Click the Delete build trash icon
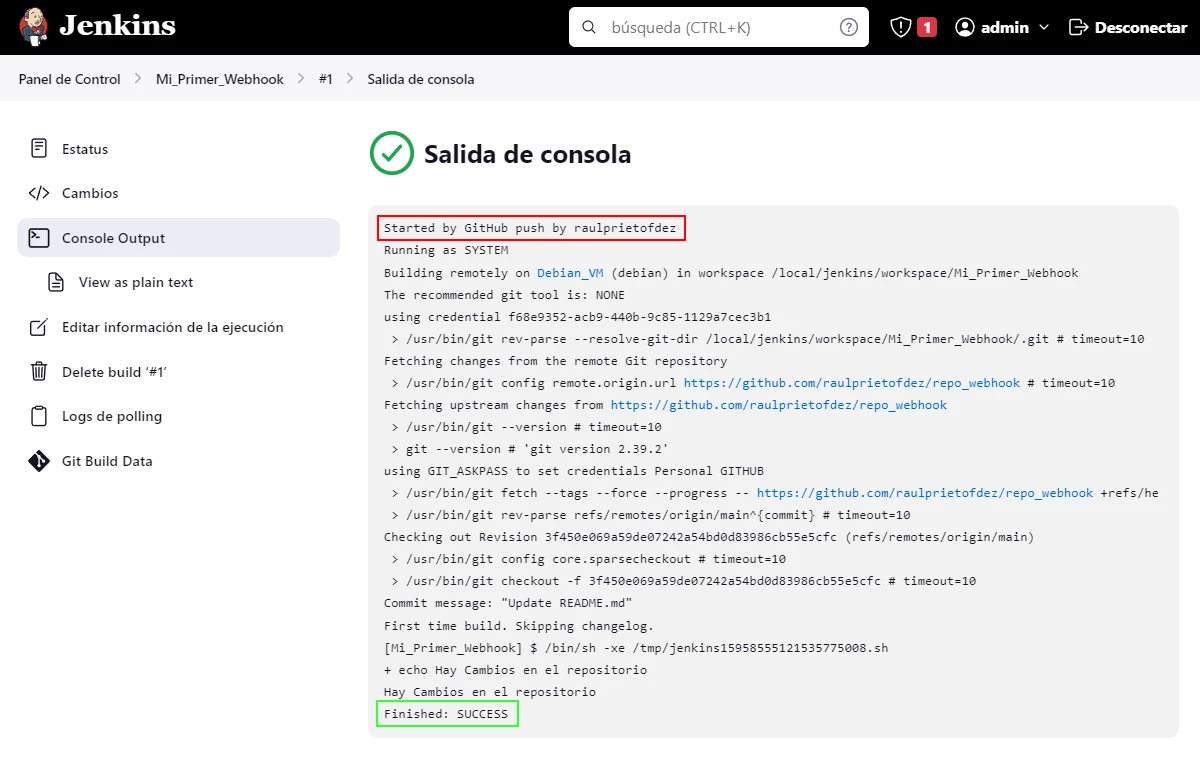The height and width of the screenshot is (780, 1200). (38, 371)
